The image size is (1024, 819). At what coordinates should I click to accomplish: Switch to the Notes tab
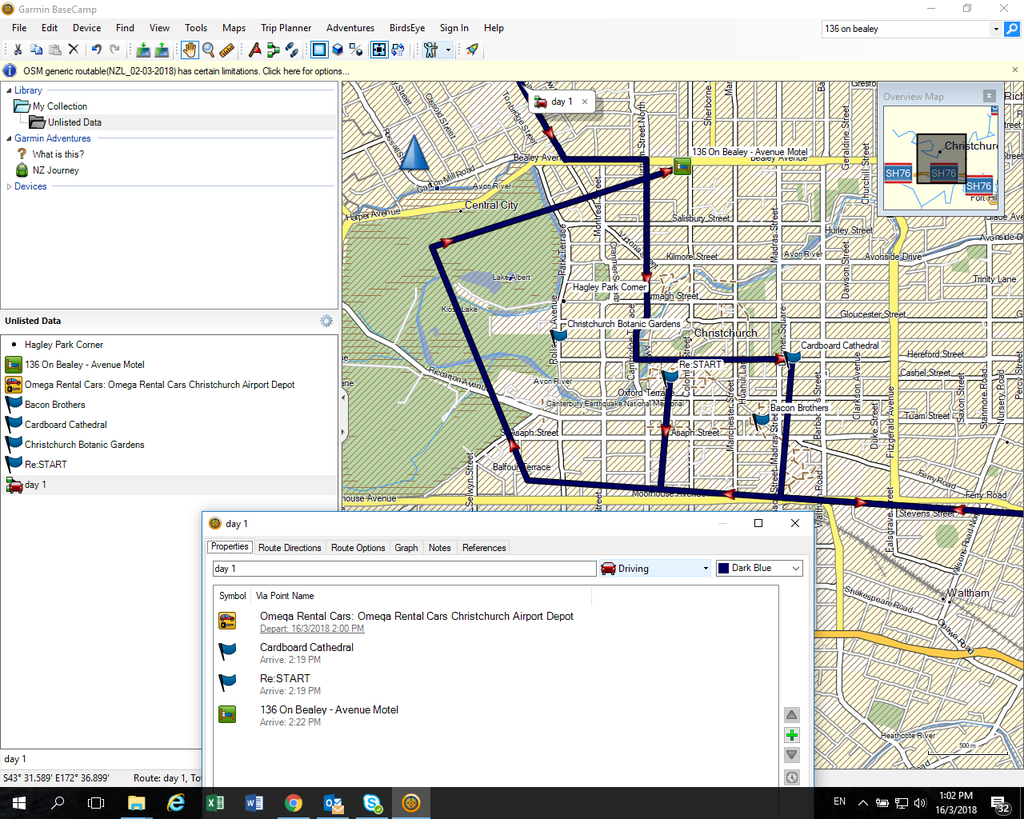(440, 548)
